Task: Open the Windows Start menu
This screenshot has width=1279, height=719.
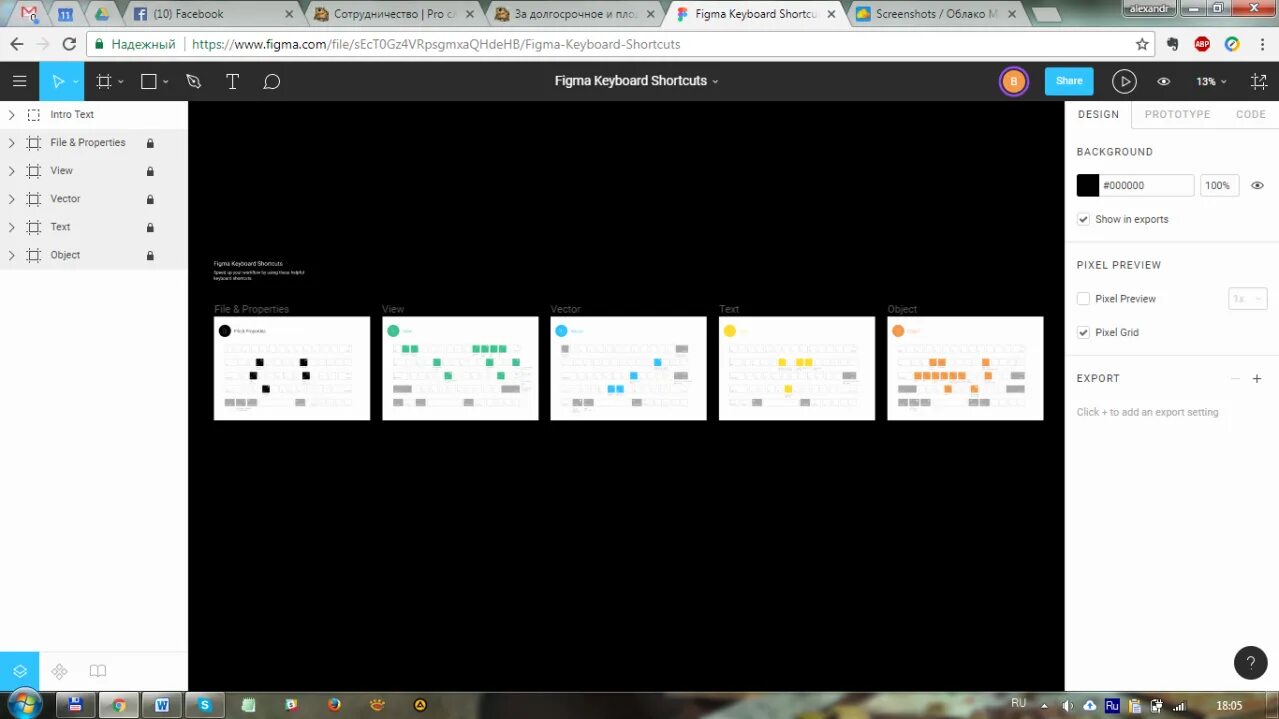Action: pyautogui.click(x=23, y=704)
